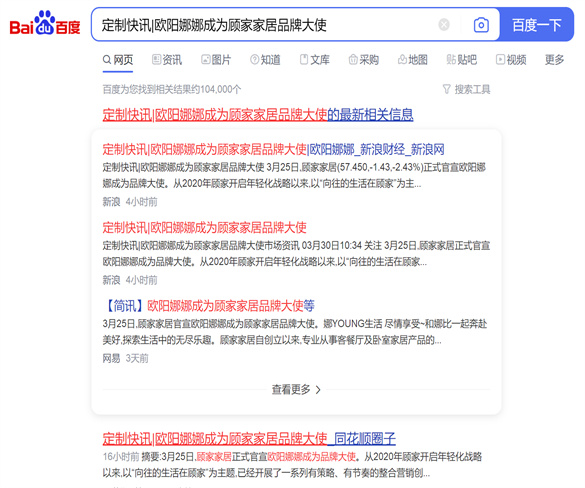The height and width of the screenshot is (488, 585).
Task: Click result count text 104,000个
Action: point(172,90)
